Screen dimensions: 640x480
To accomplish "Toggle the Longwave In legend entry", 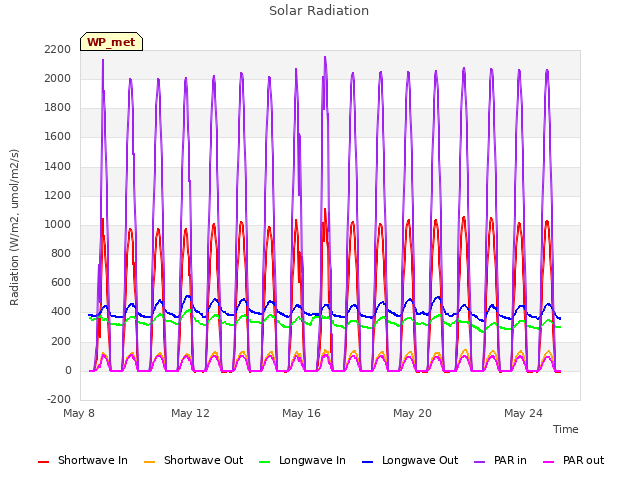I will tap(302, 460).
